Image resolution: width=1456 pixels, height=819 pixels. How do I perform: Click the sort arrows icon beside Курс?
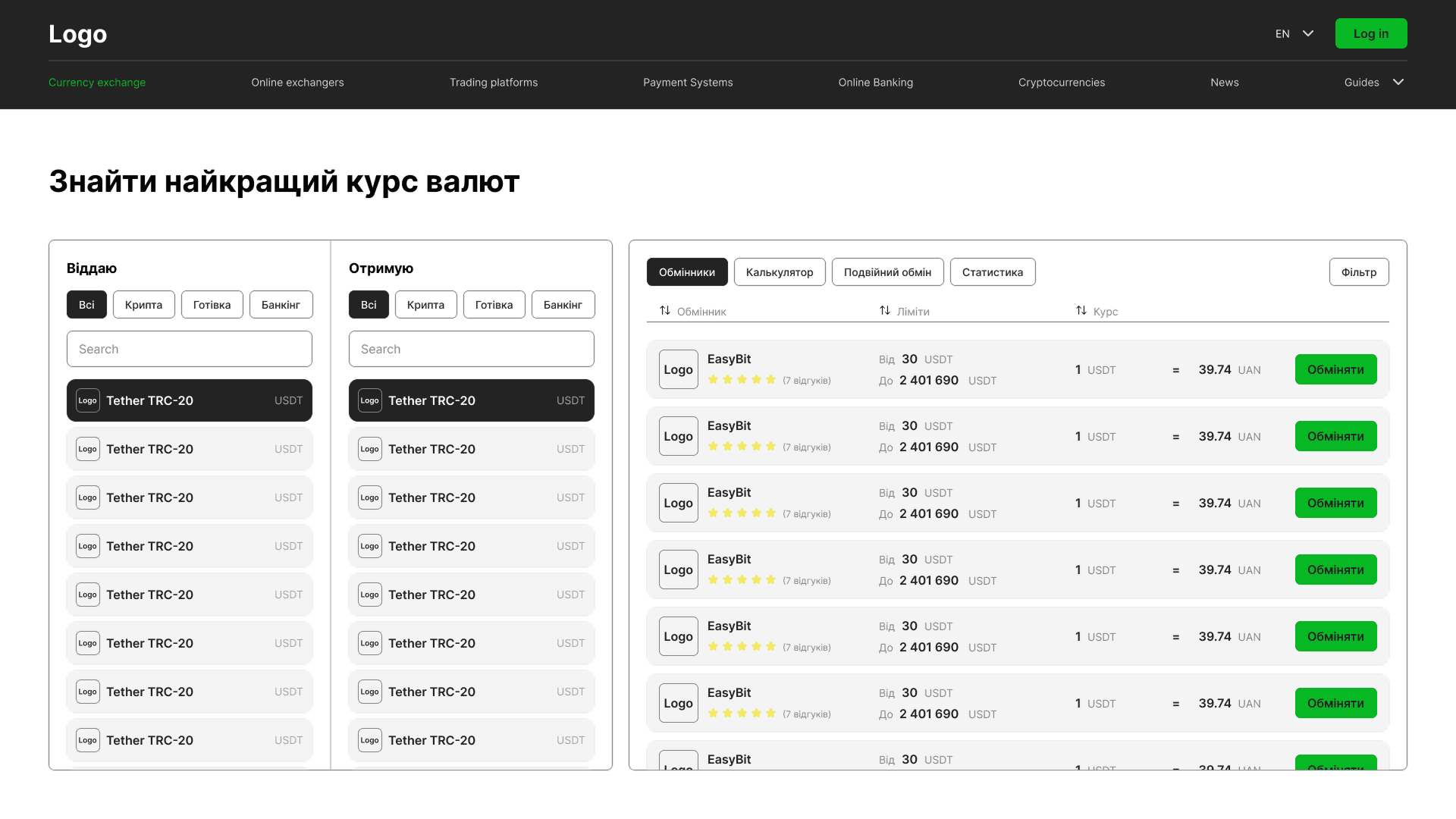point(1081,311)
